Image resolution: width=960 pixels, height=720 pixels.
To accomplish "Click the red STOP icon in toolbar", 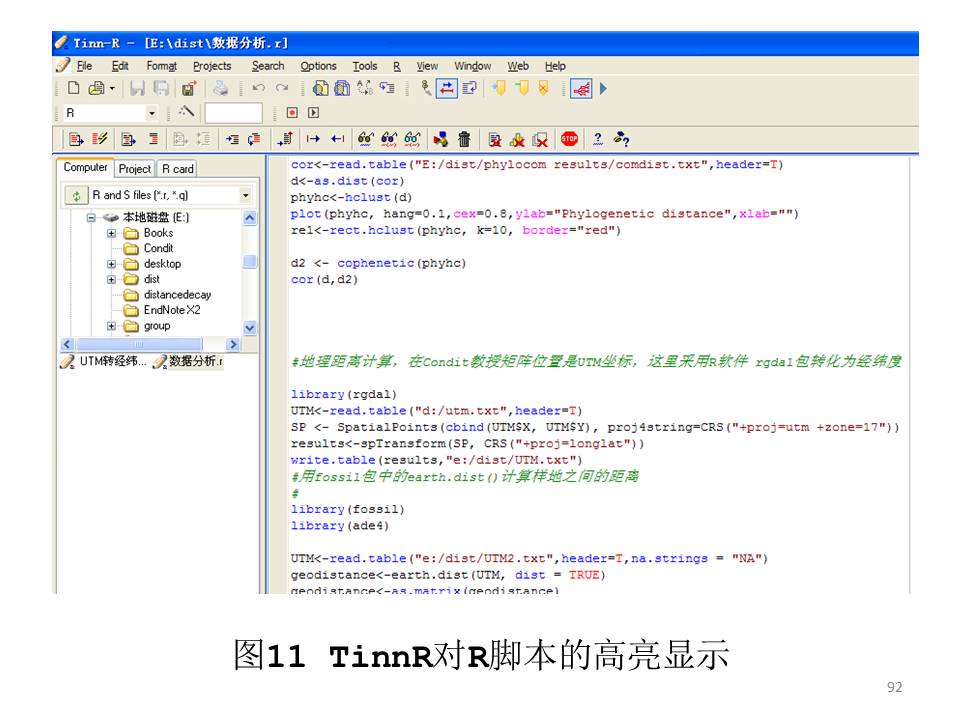I will (569, 140).
